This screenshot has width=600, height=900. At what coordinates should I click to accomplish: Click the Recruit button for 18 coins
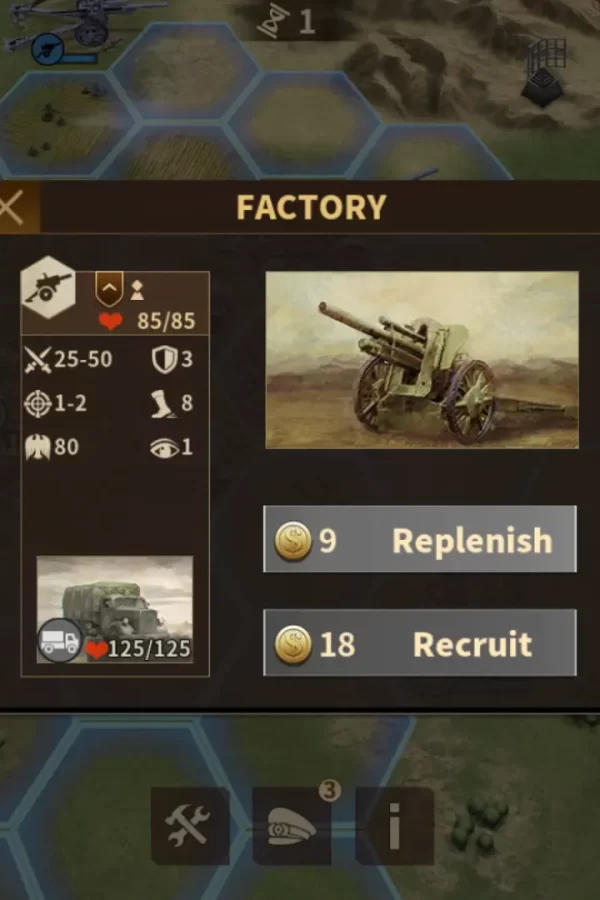coord(420,642)
